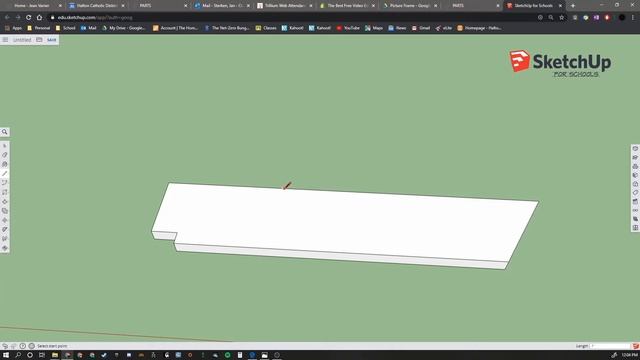
Task: Open the Windows Start menu
Action: (x=6, y=355)
